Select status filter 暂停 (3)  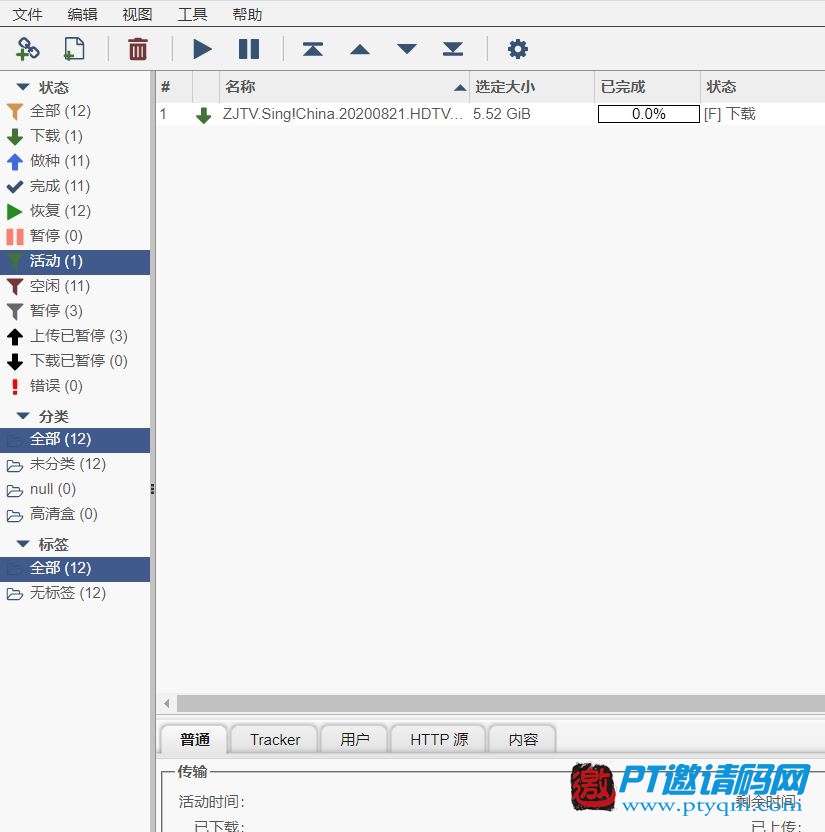[75, 311]
